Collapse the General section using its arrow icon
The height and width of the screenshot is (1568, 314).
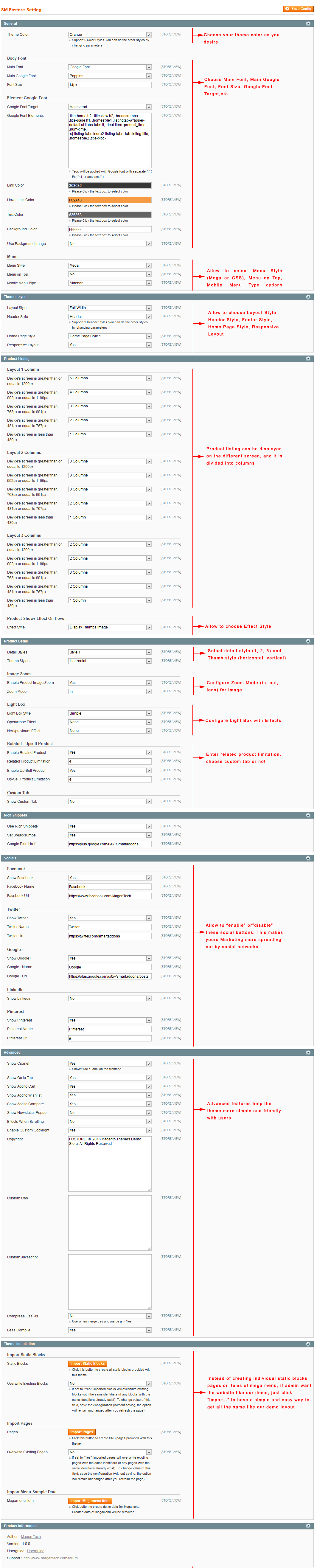308,24
